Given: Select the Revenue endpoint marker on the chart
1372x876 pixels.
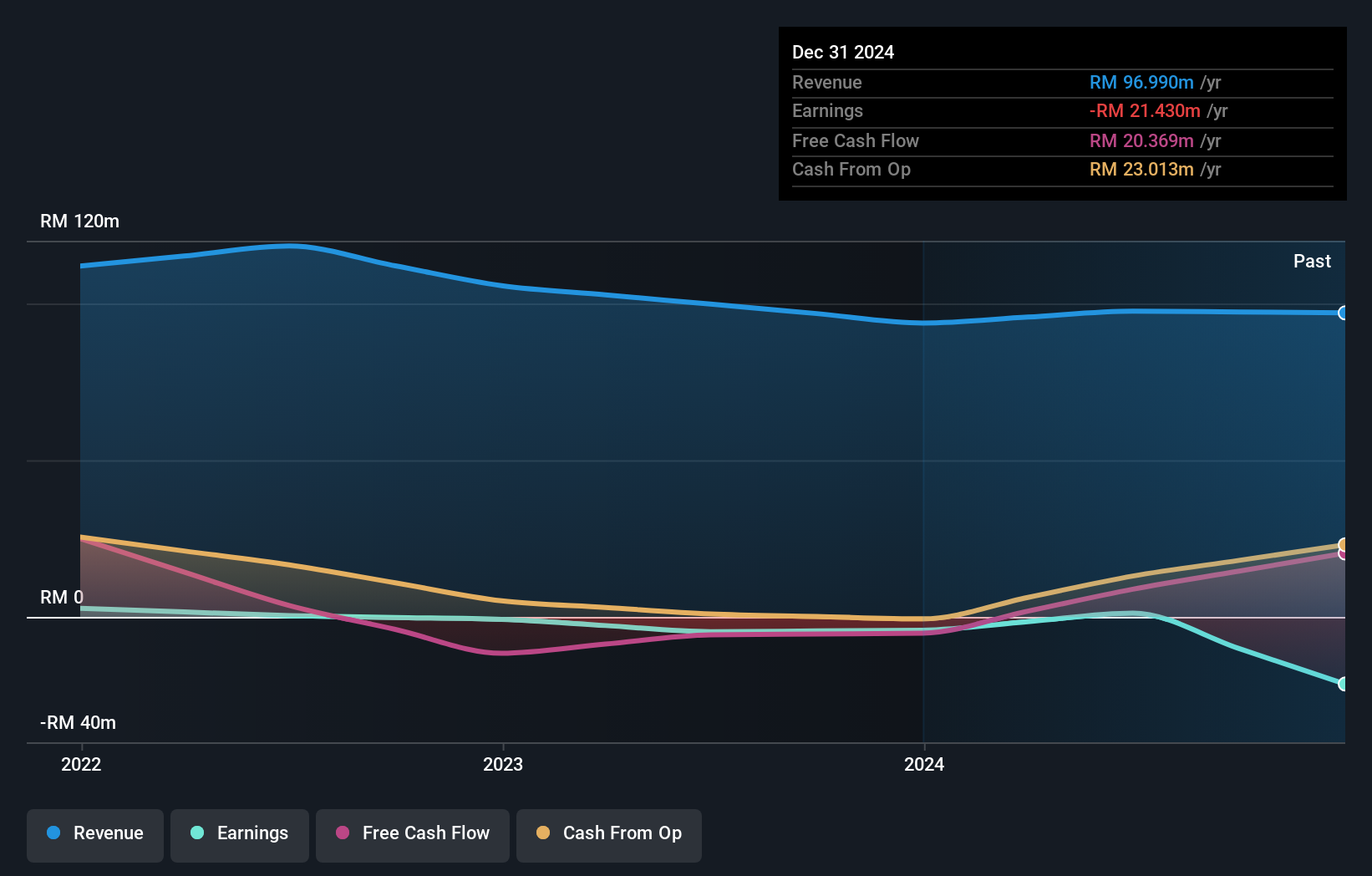Looking at the screenshot, I should 1344,313.
